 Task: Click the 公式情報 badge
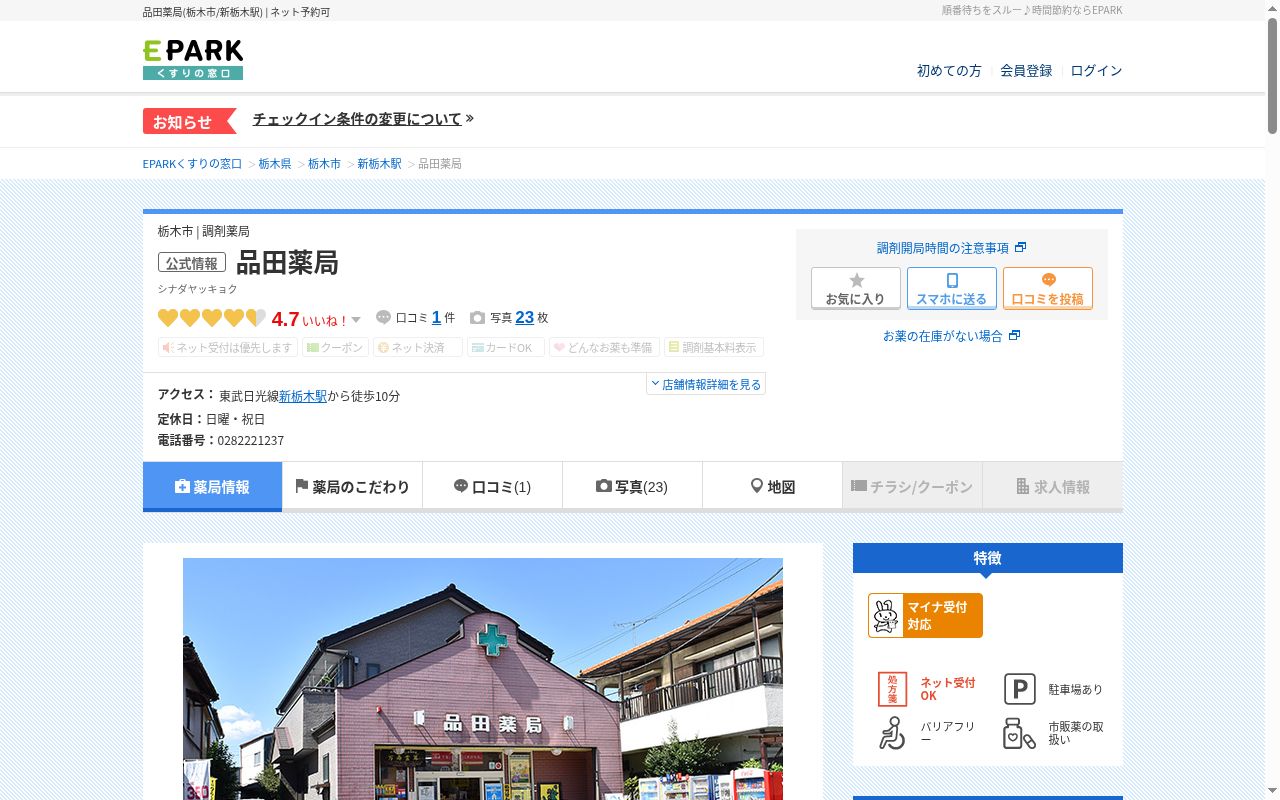pyautogui.click(x=192, y=263)
